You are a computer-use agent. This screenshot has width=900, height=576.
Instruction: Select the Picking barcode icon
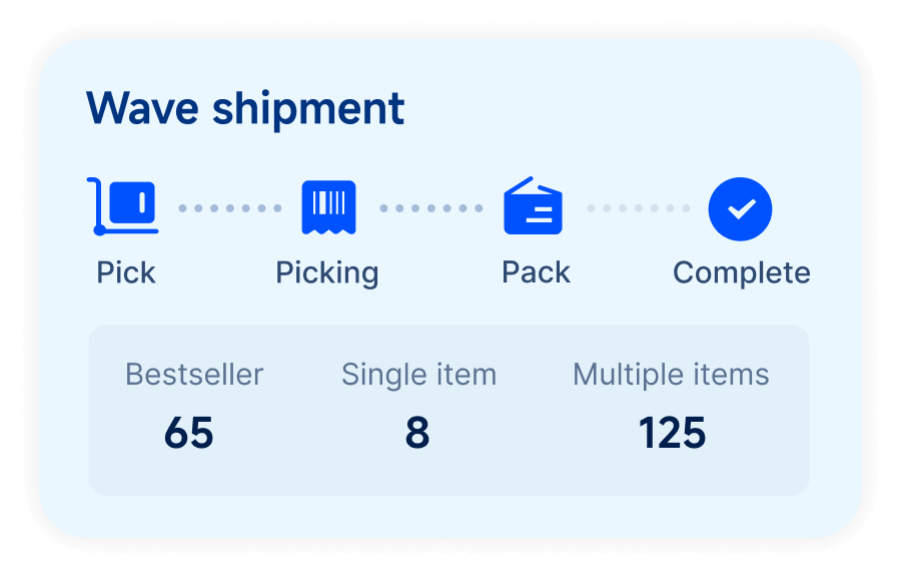pyautogui.click(x=329, y=207)
